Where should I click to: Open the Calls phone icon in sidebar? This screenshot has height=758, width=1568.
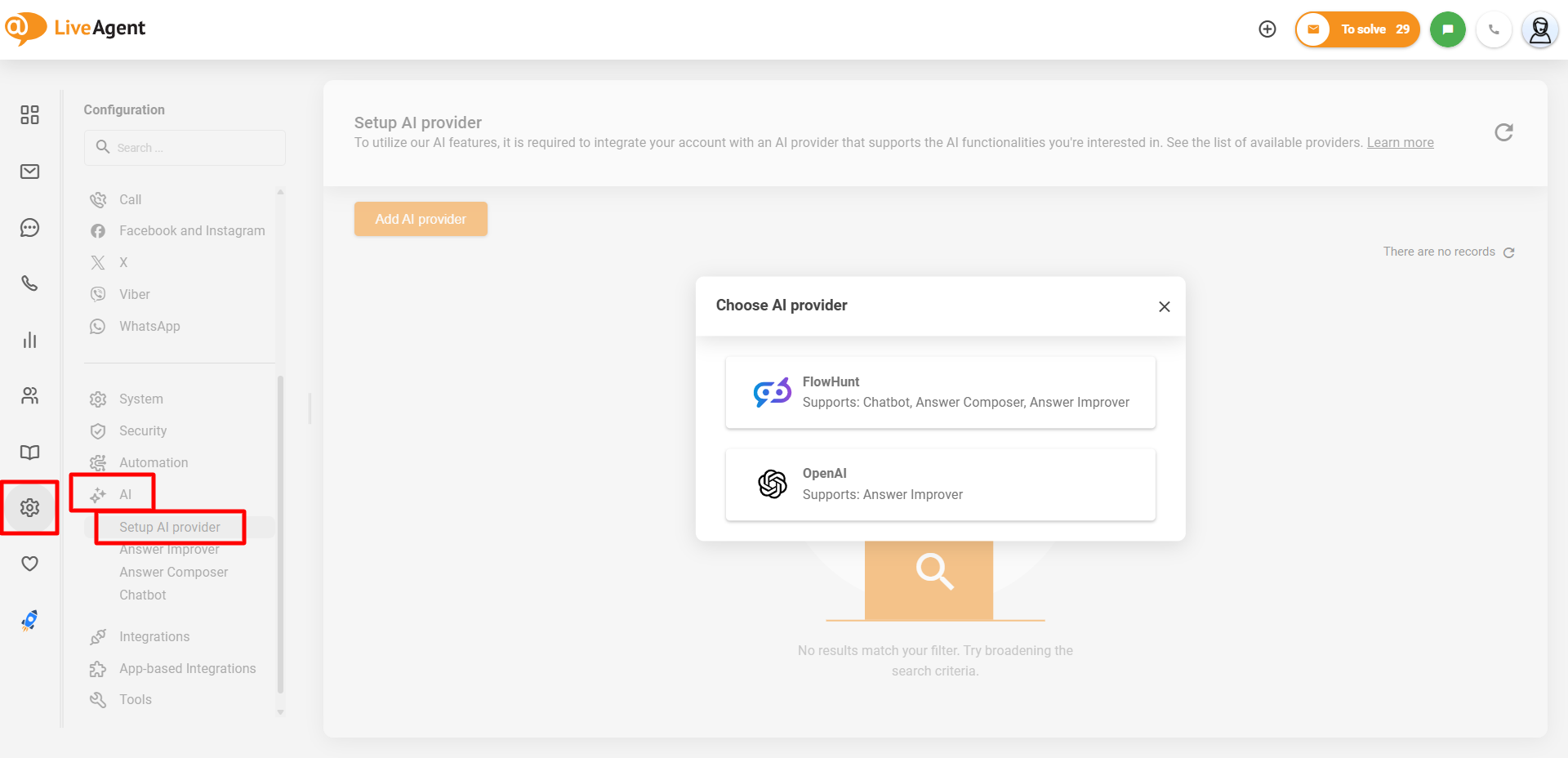(30, 283)
